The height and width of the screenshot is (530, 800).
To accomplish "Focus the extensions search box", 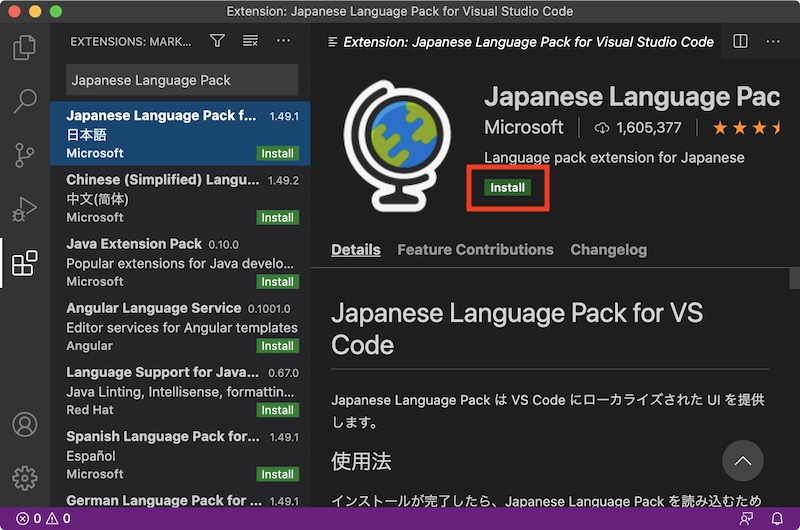I will click(x=182, y=80).
